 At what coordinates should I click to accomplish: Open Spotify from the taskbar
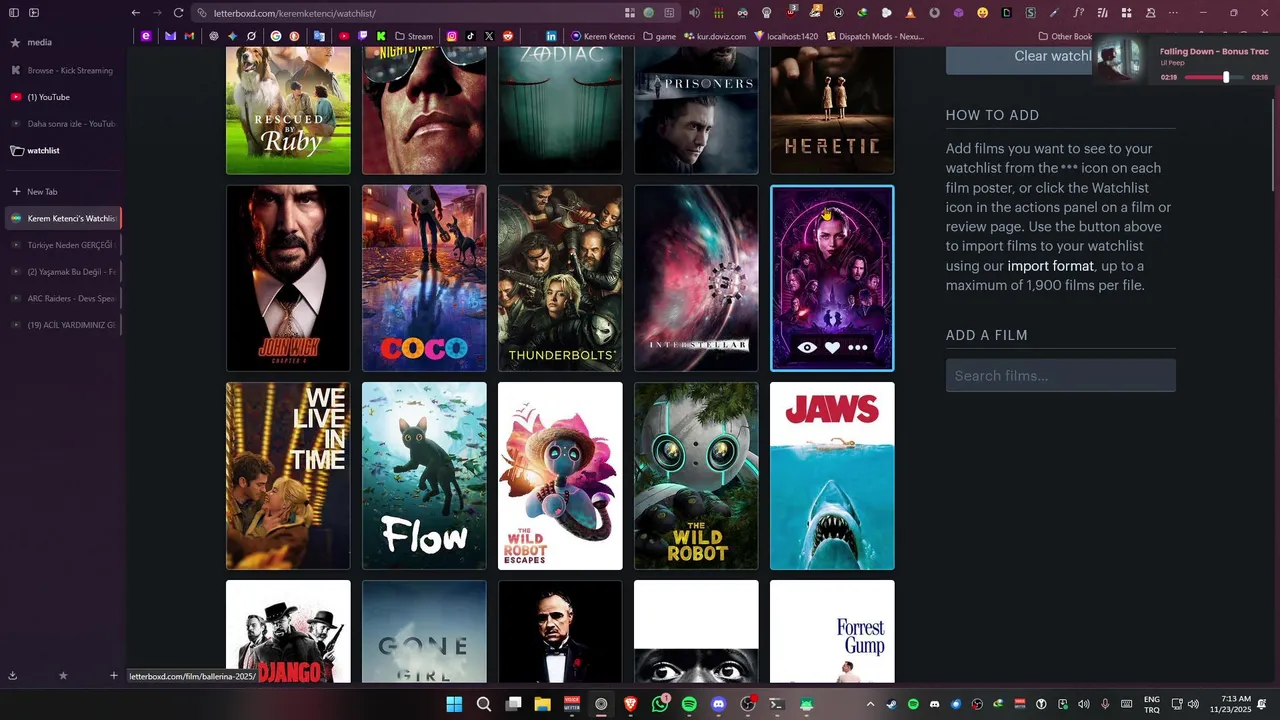pyautogui.click(x=689, y=704)
